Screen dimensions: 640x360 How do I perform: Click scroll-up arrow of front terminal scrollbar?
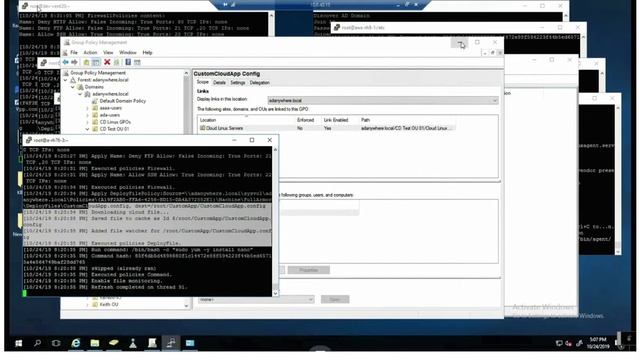275,150
